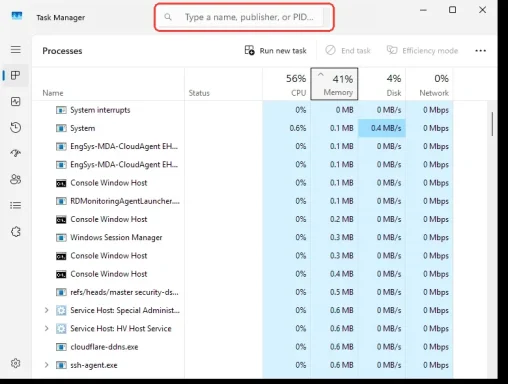Maximize the Task Manager window

coord(452,10)
